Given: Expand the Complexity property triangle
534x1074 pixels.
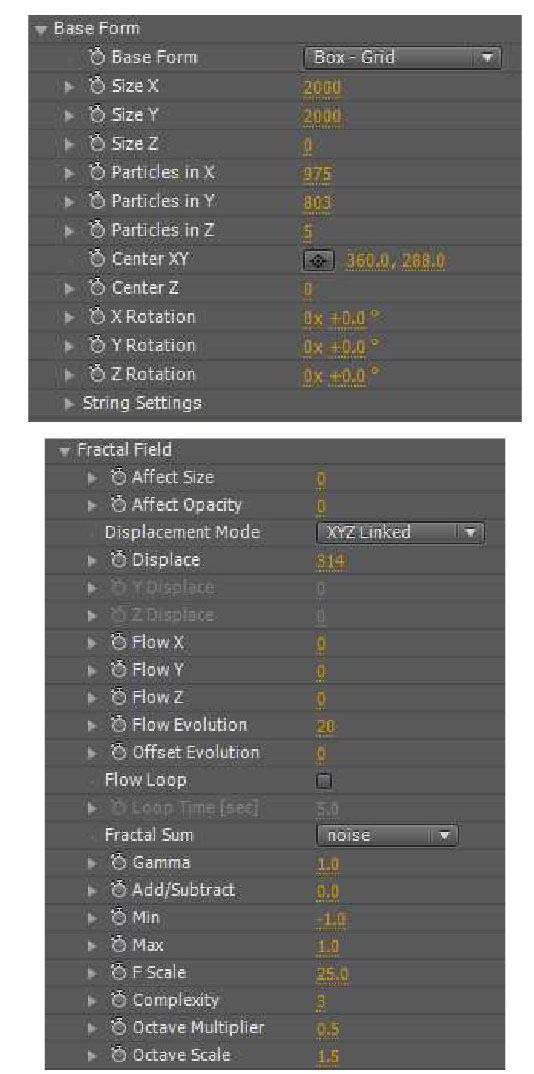Looking at the screenshot, I should click(x=94, y=1000).
